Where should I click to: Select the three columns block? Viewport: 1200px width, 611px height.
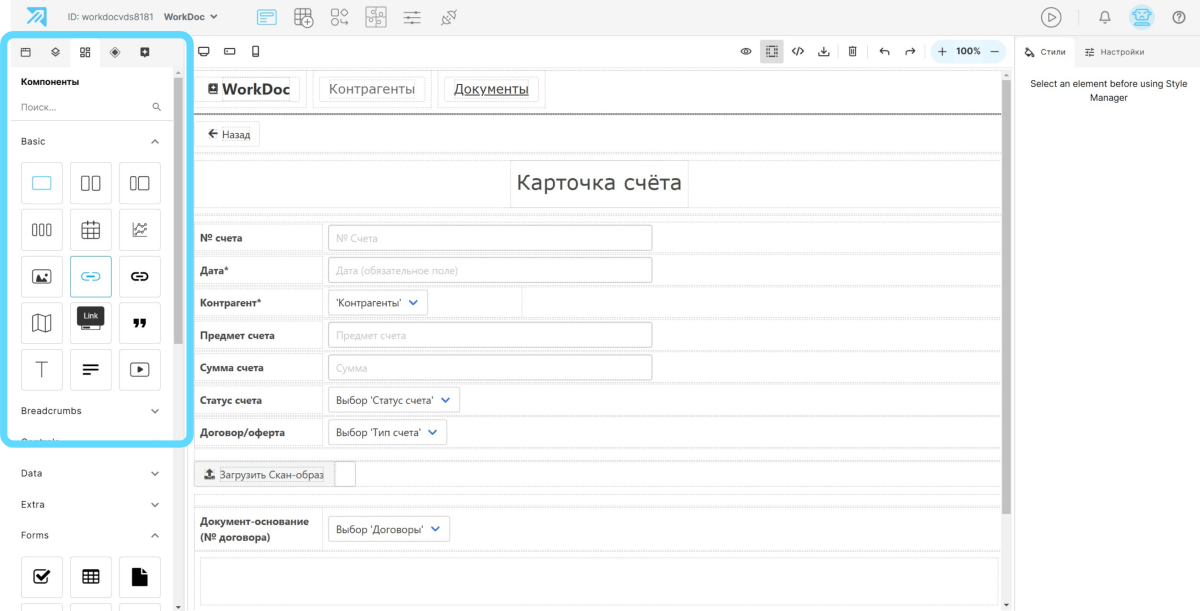click(42, 230)
